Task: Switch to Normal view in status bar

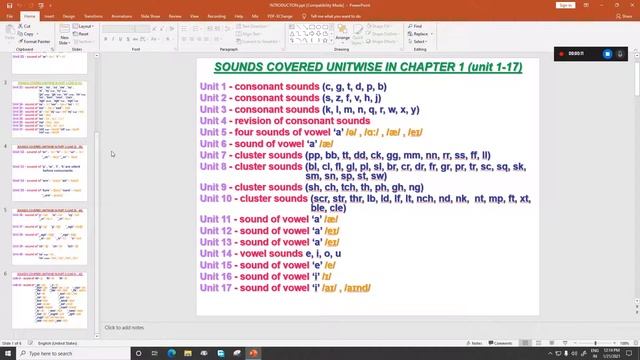Action: click(x=525, y=343)
